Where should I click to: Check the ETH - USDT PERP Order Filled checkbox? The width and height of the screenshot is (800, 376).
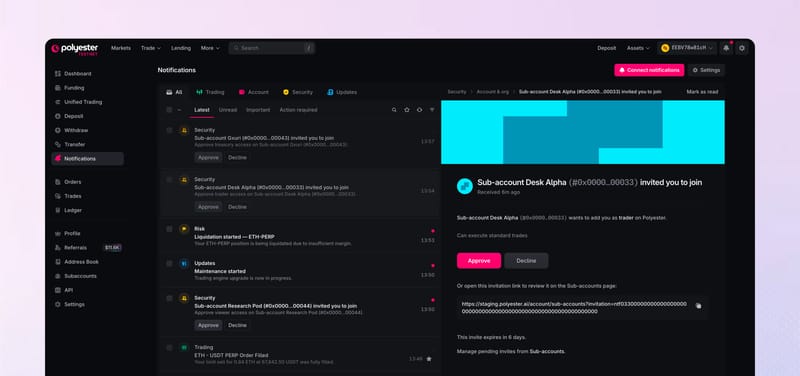click(x=169, y=347)
